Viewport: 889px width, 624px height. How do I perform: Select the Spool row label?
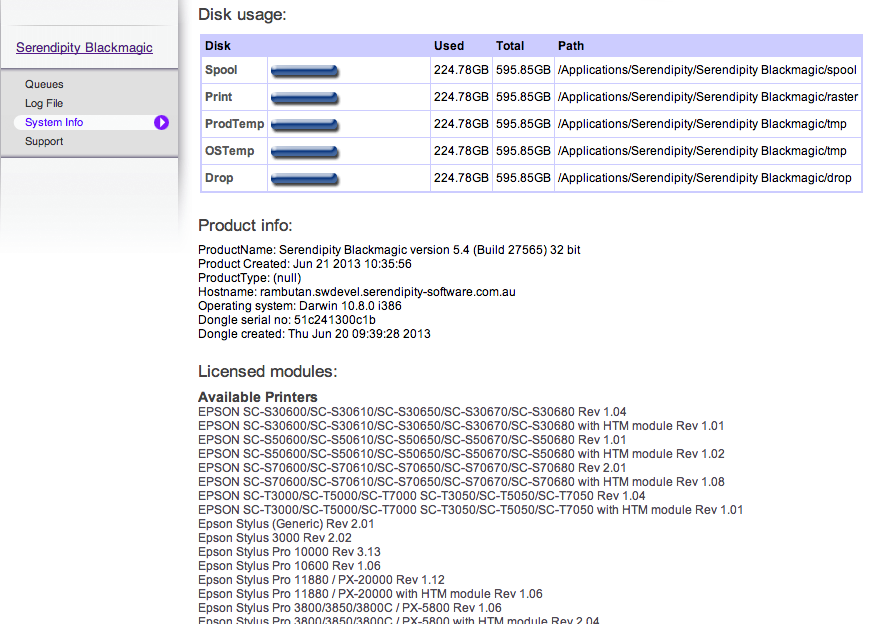click(221, 70)
